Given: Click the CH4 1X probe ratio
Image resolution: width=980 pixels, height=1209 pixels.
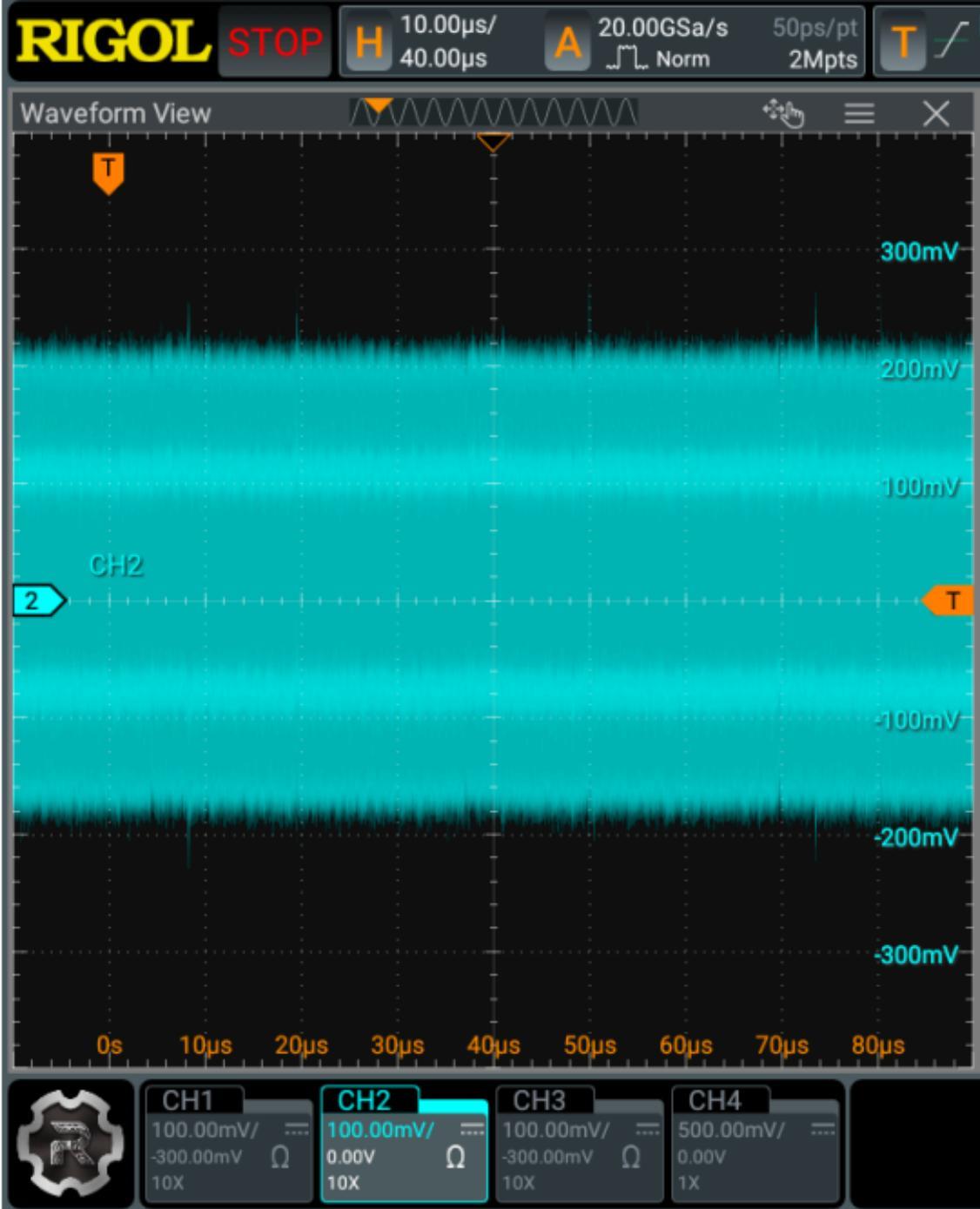Looking at the screenshot, I should point(688,1184).
